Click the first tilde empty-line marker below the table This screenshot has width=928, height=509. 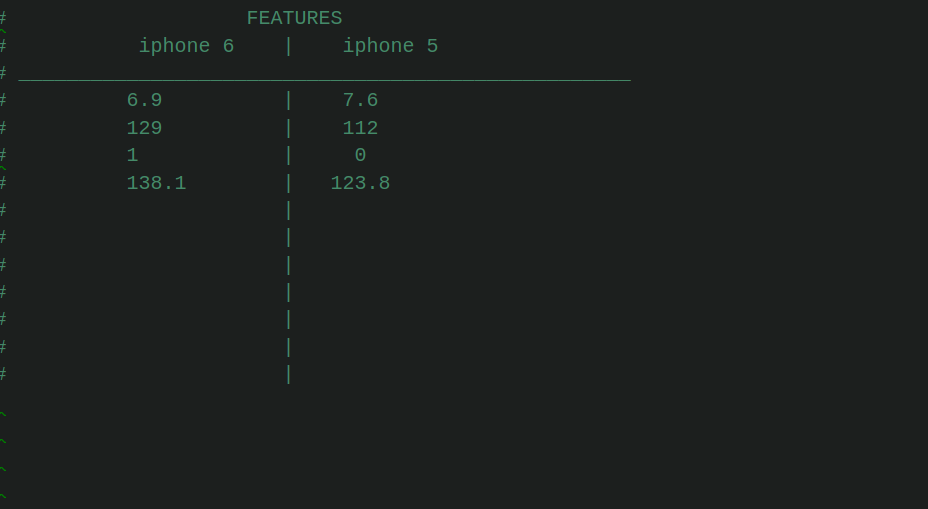click(3, 414)
